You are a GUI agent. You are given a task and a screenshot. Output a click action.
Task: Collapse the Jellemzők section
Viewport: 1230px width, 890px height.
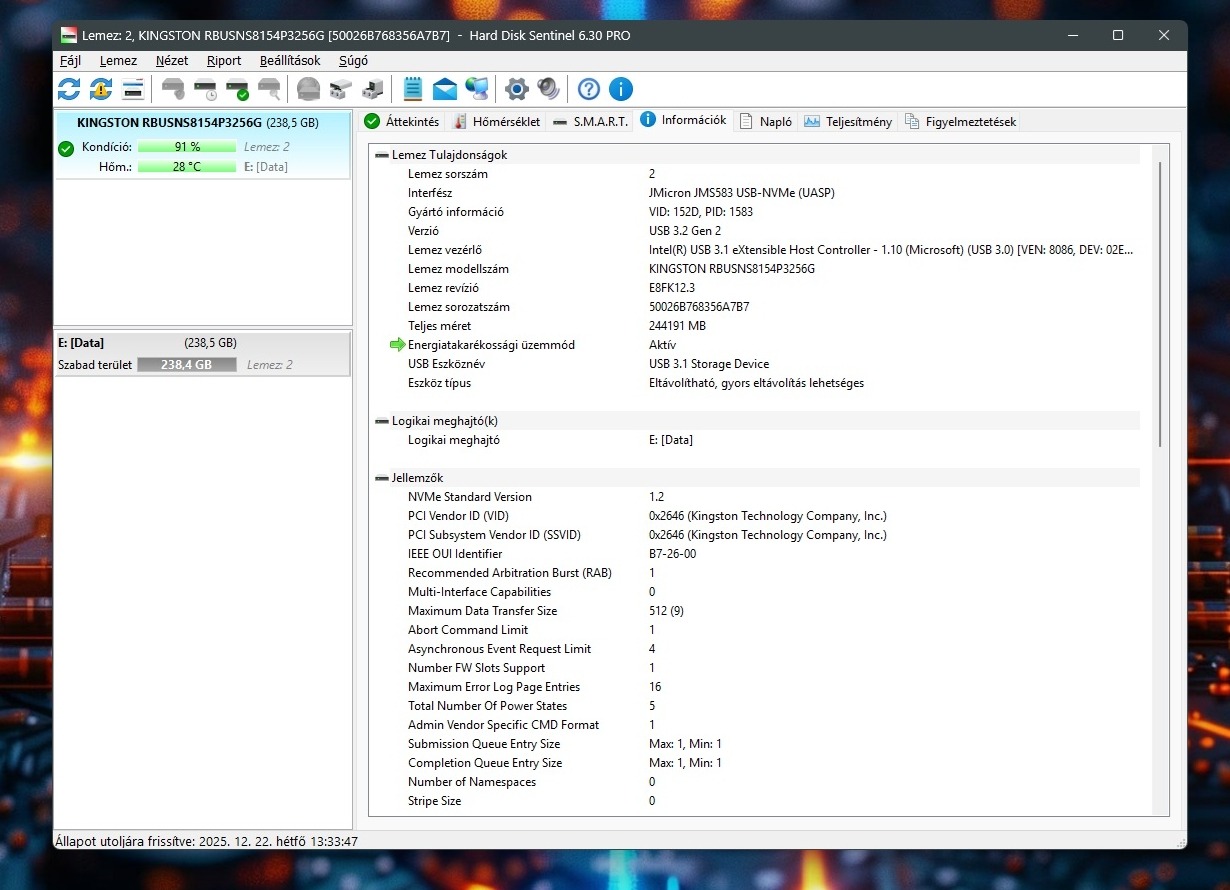(382, 478)
